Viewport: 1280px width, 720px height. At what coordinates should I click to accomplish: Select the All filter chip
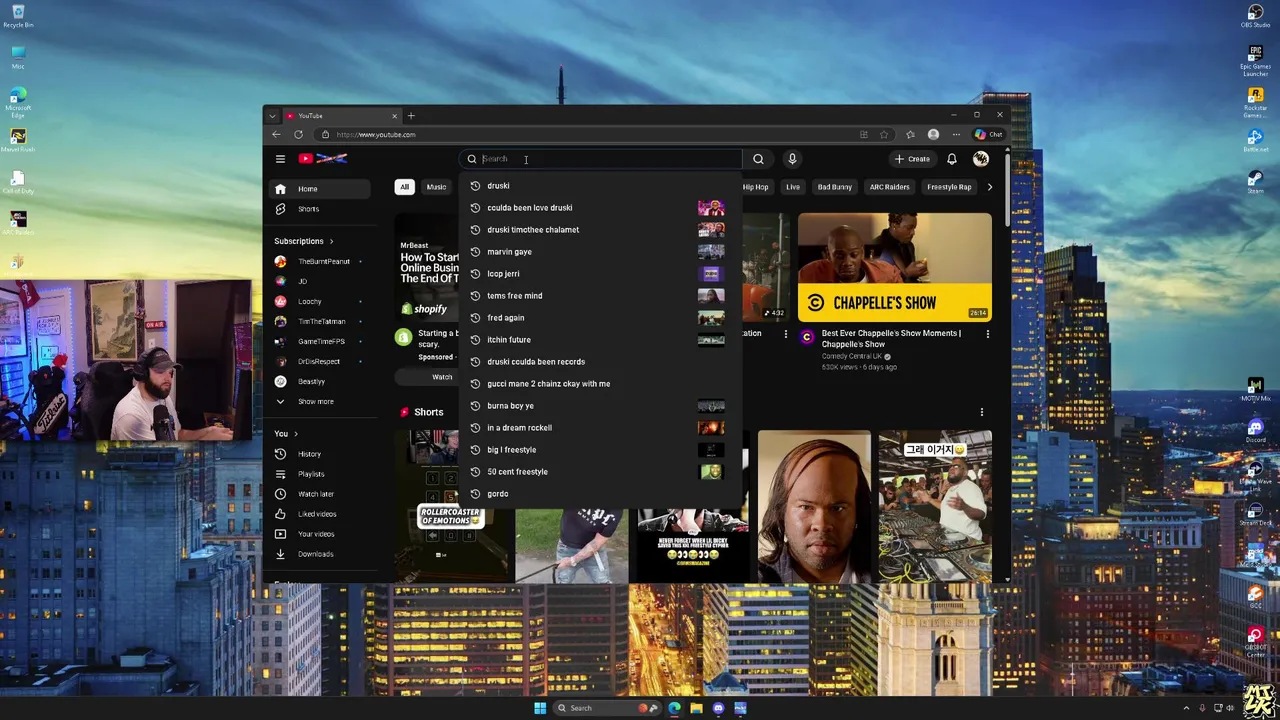(404, 187)
